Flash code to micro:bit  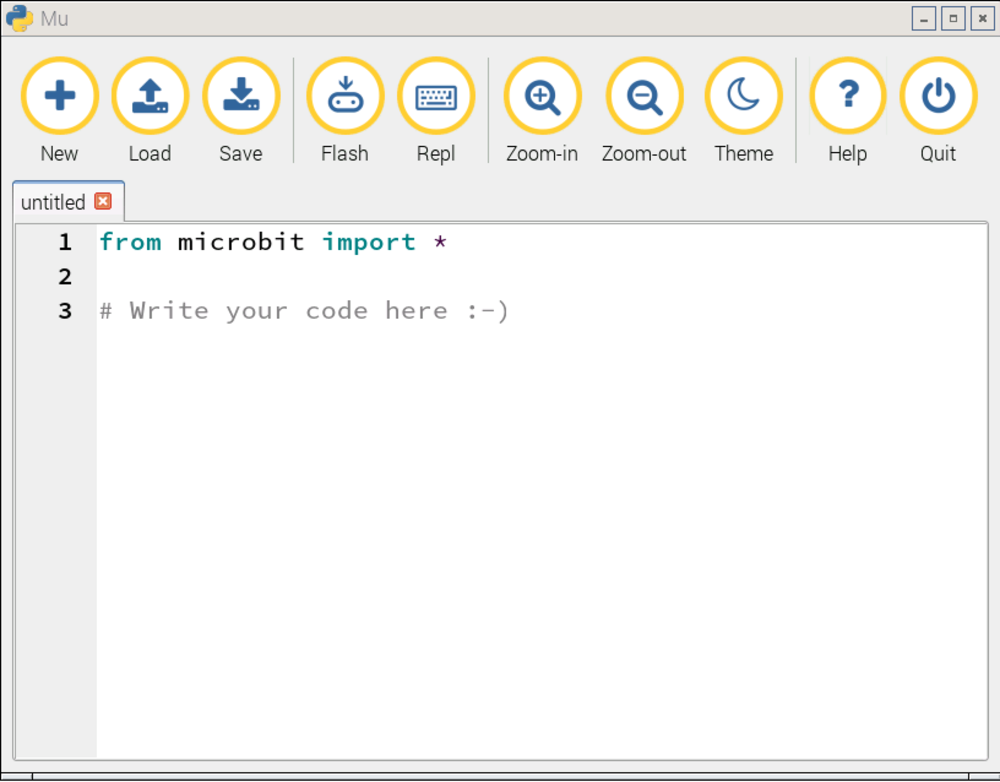(x=345, y=96)
